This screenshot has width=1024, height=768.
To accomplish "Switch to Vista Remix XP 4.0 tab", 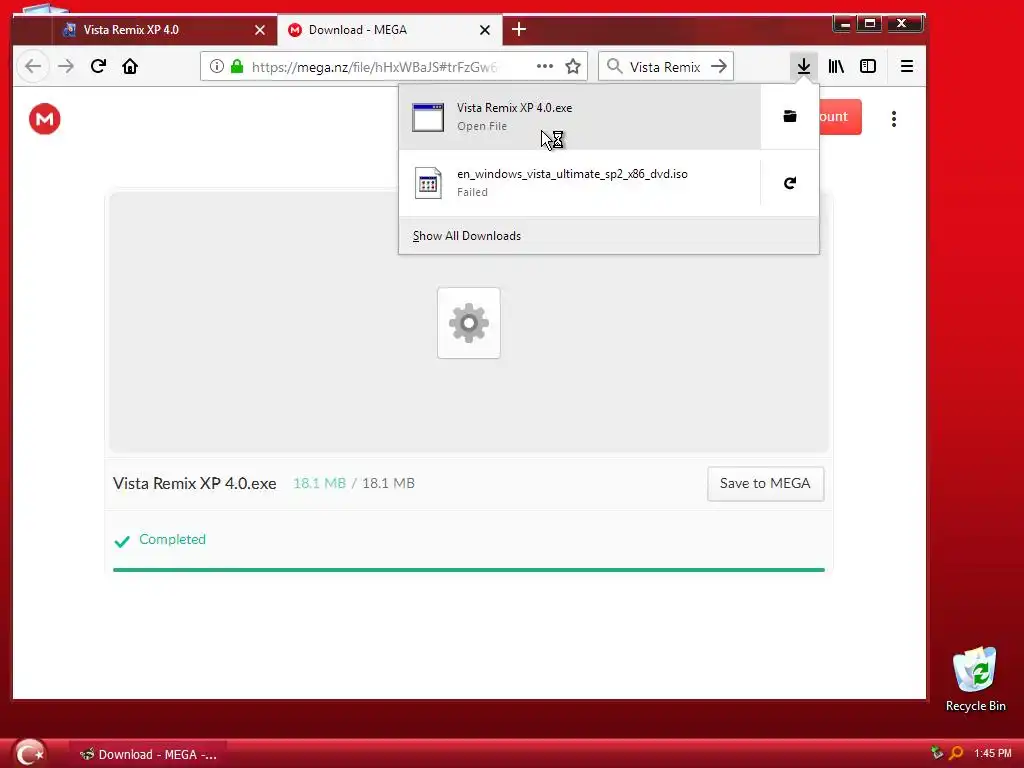I will click(x=165, y=30).
